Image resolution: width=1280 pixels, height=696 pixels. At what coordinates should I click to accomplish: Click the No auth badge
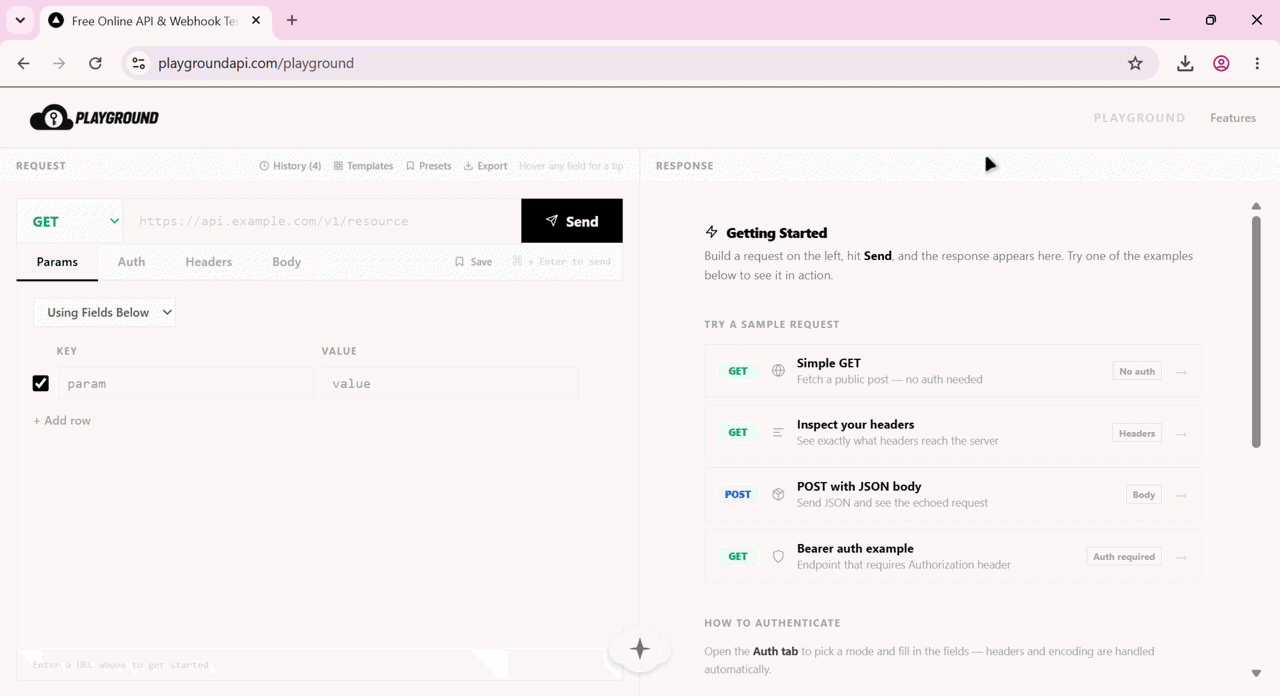point(1137,371)
